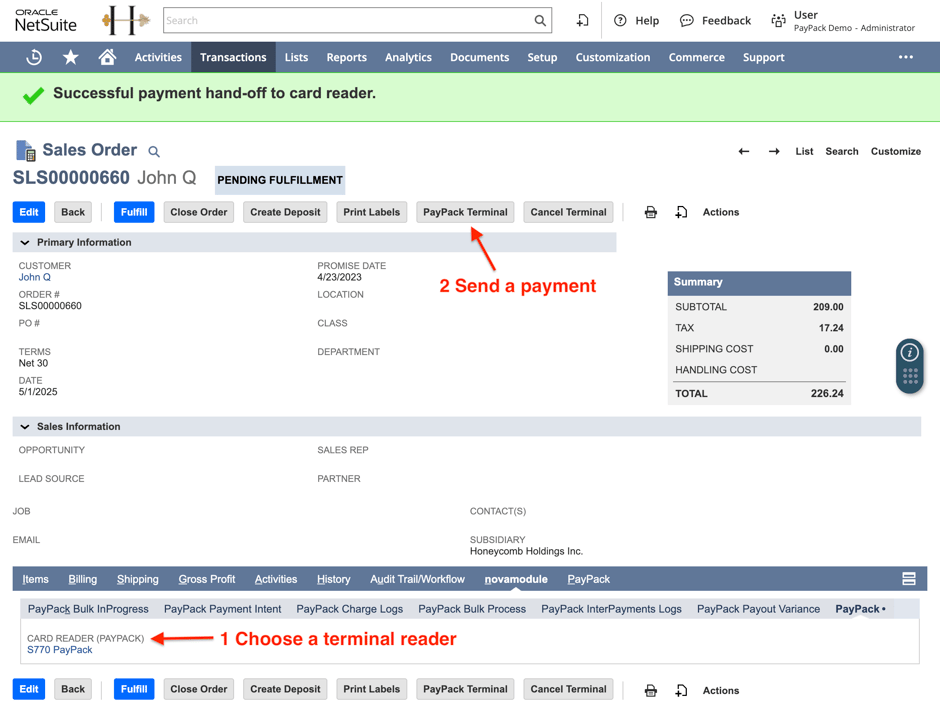This screenshot has height=720, width=940.
Task: Toggle the subtab layout icon at right
Action: point(908,579)
